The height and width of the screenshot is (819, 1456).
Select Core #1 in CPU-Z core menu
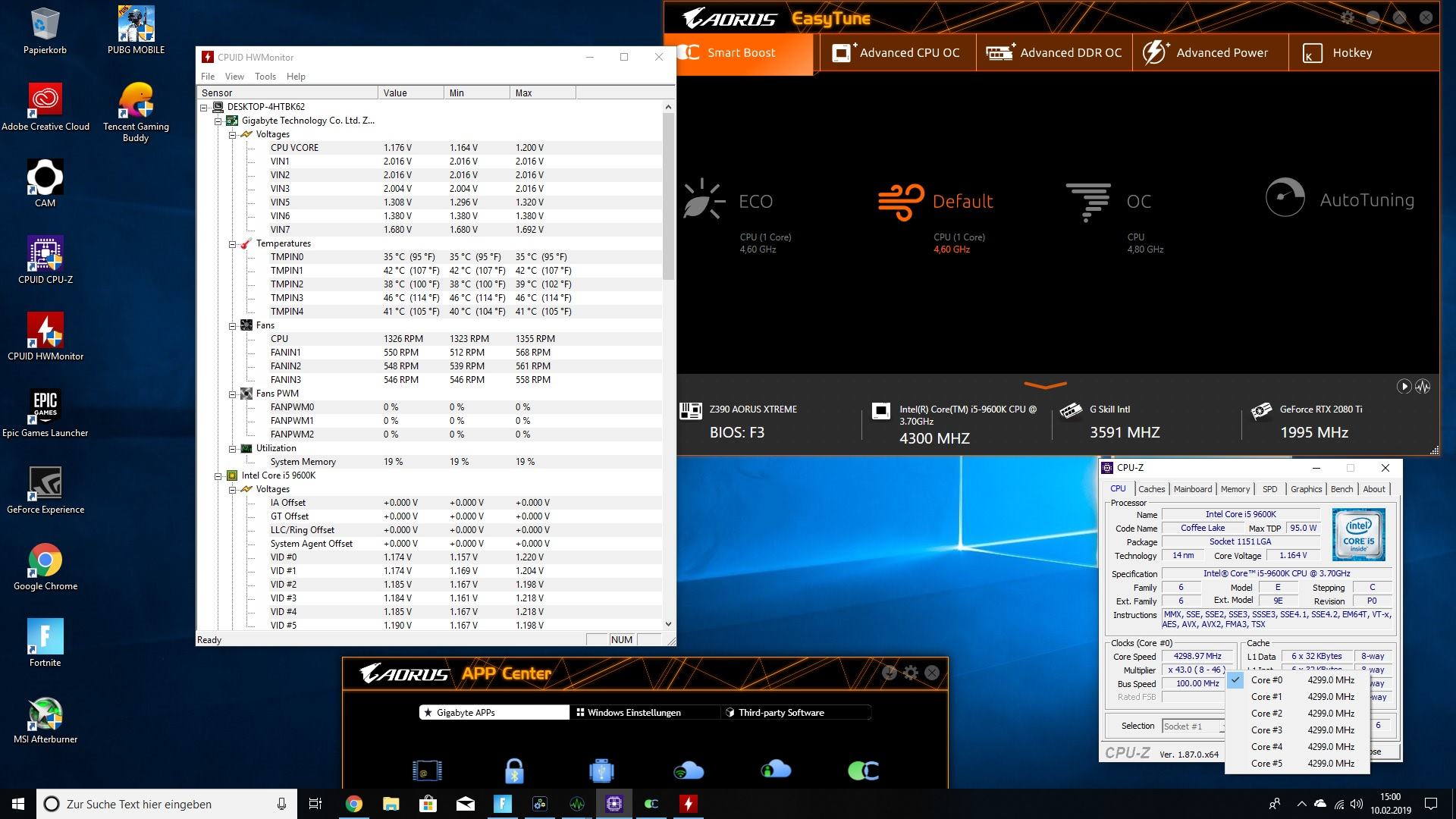[1297, 697]
